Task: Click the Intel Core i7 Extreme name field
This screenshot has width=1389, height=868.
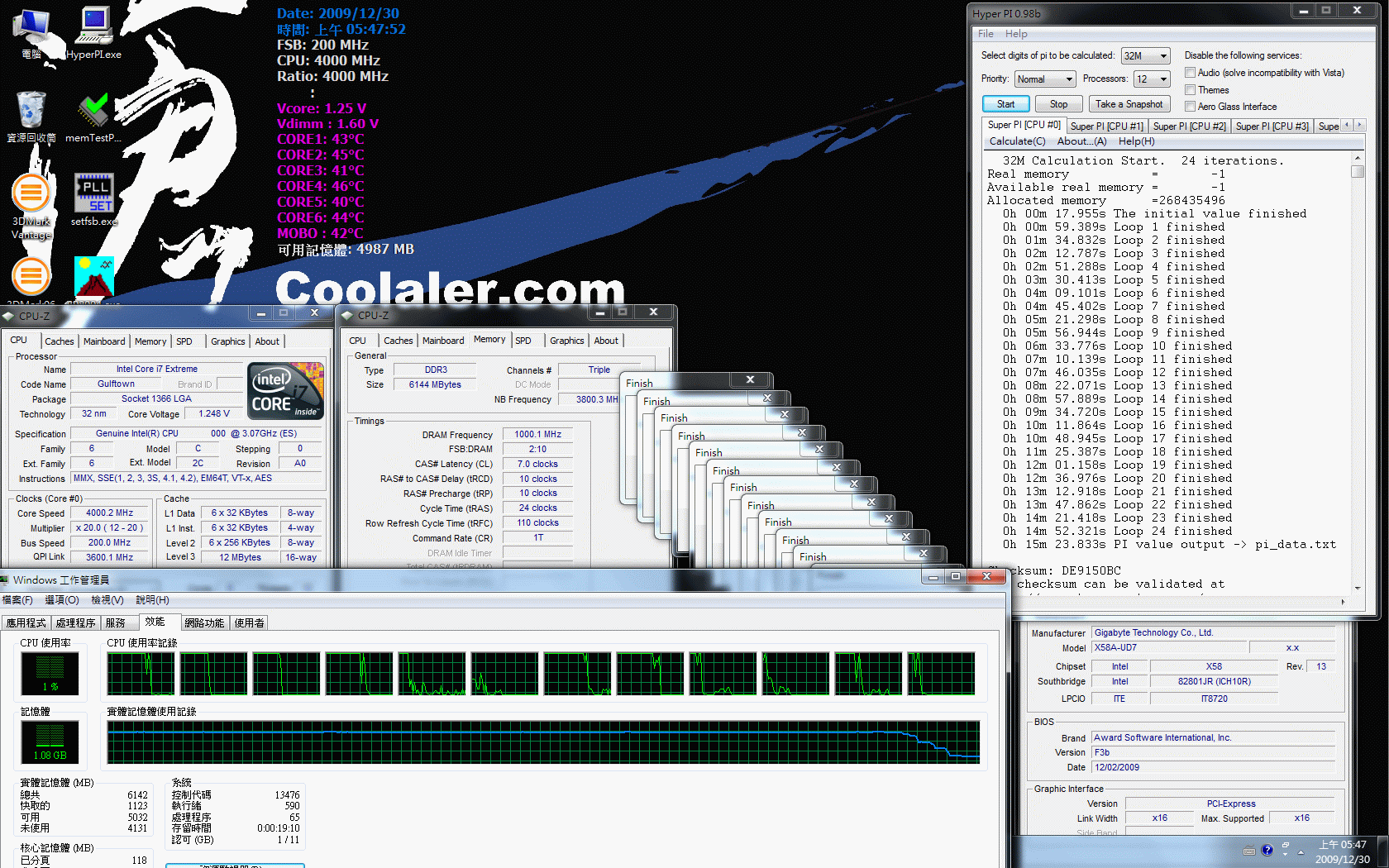Action: coord(156,370)
